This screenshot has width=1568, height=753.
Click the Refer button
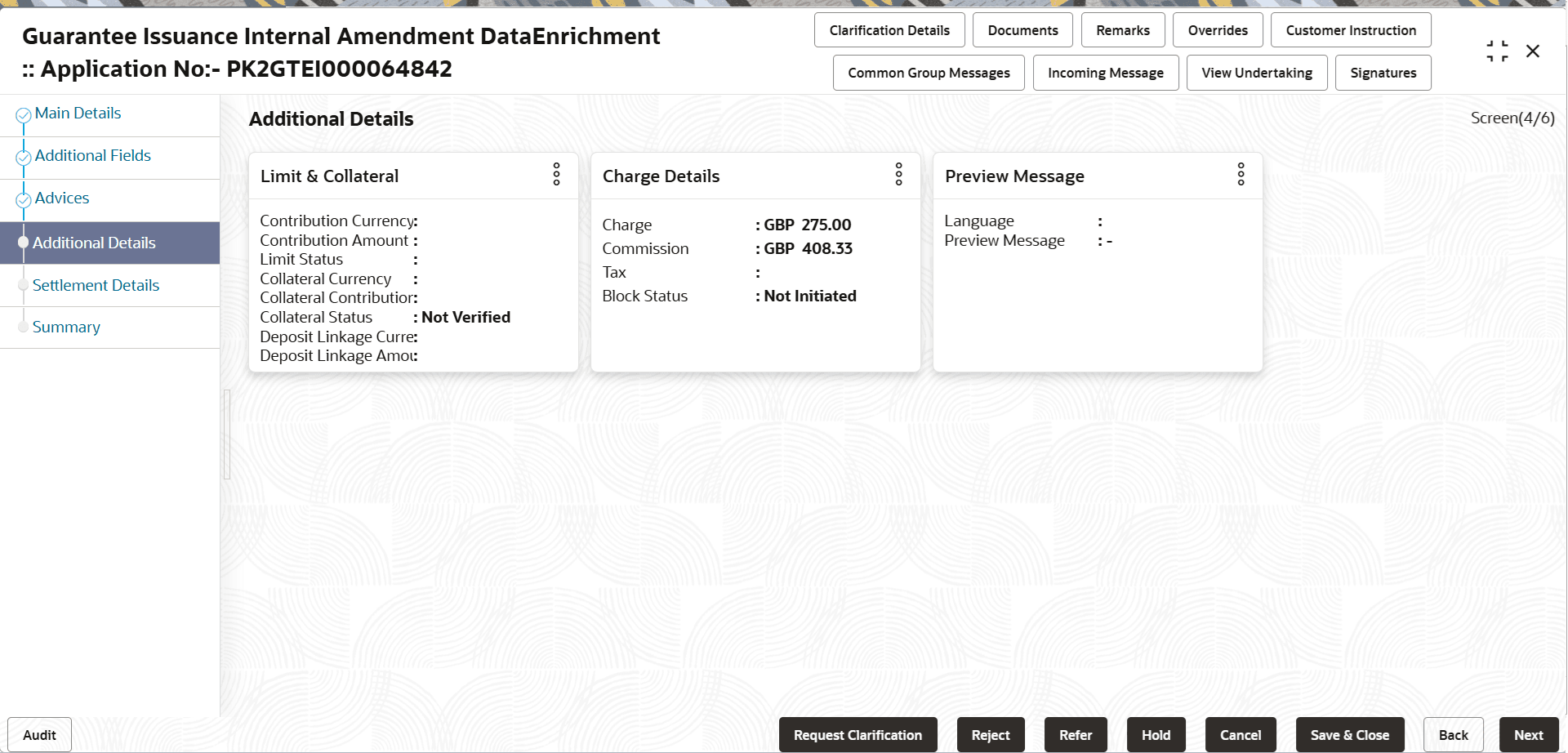(x=1076, y=735)
